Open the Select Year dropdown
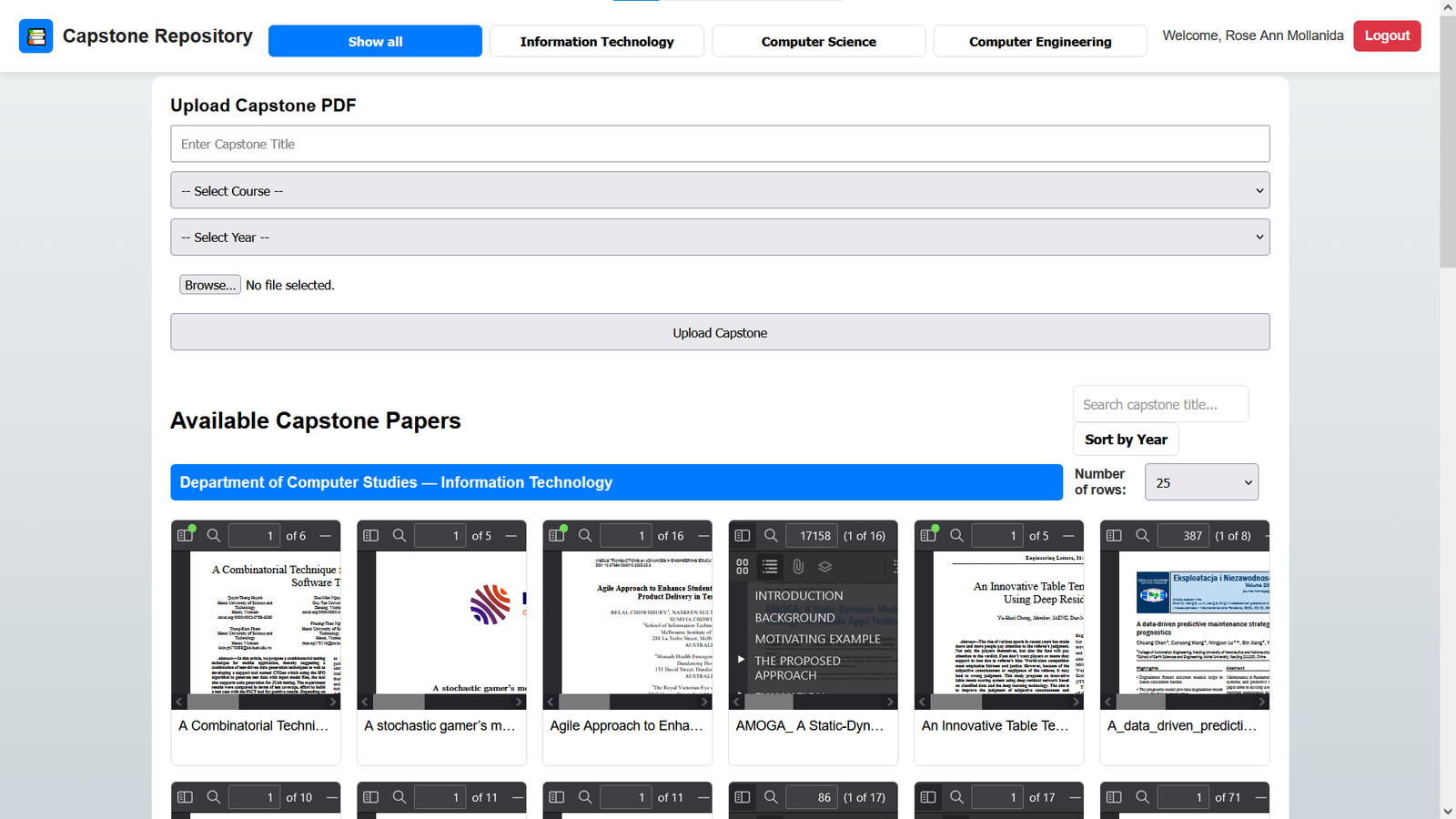 720,238
